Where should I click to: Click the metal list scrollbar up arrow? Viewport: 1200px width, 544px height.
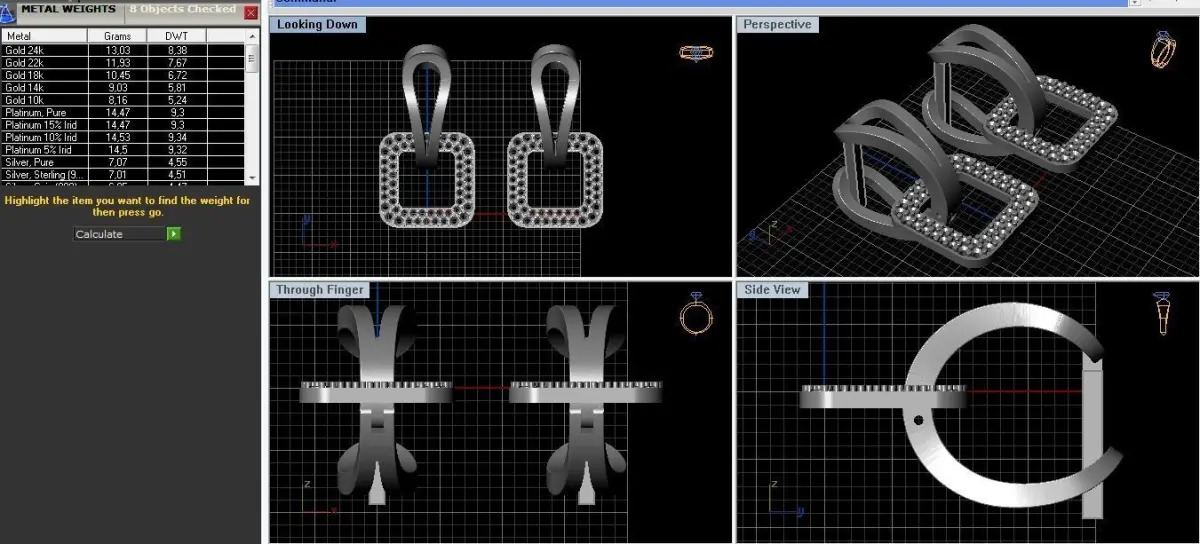click(251, 36)
